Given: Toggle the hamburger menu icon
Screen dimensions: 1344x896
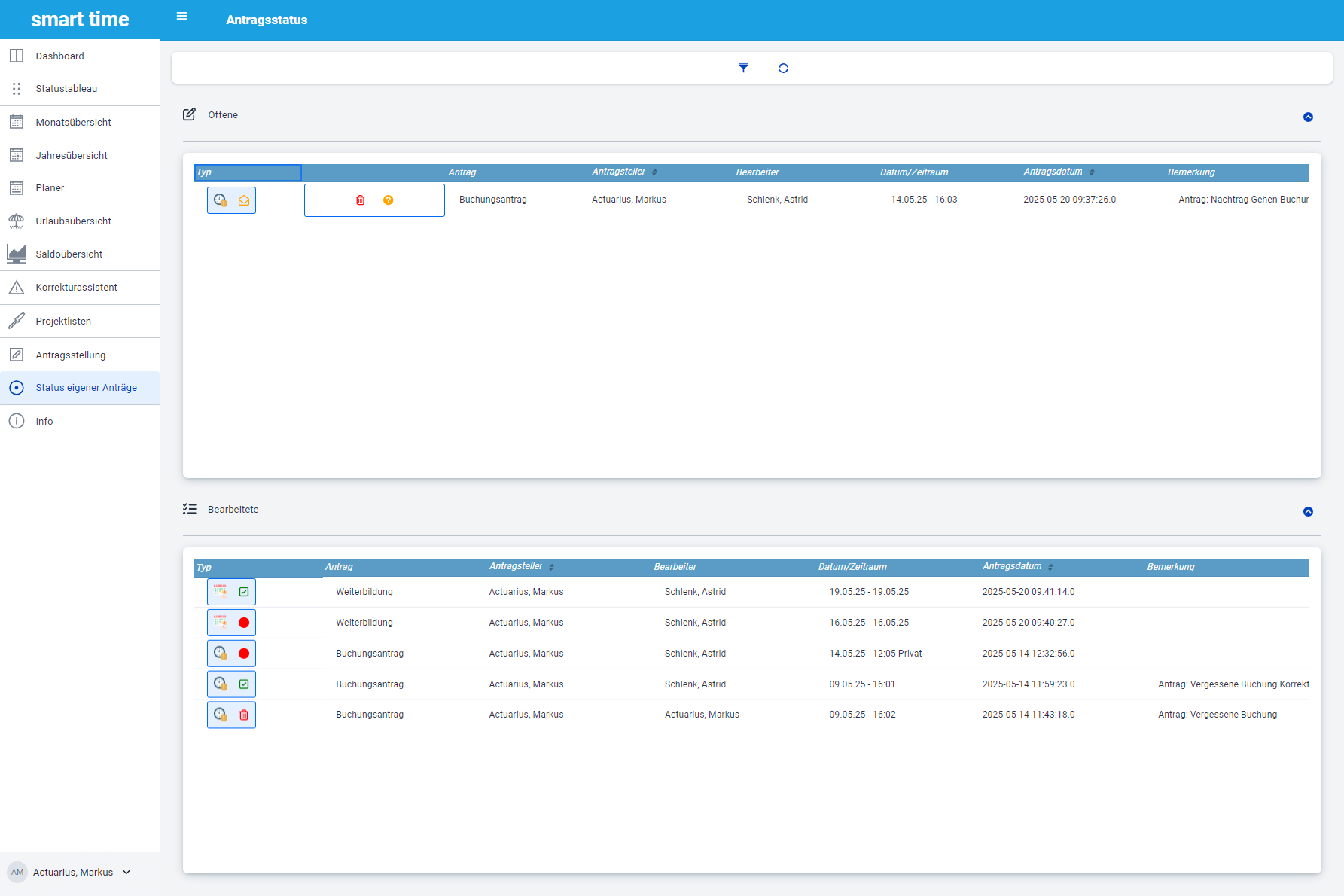Looking at the screenshot, I should 181,17.
